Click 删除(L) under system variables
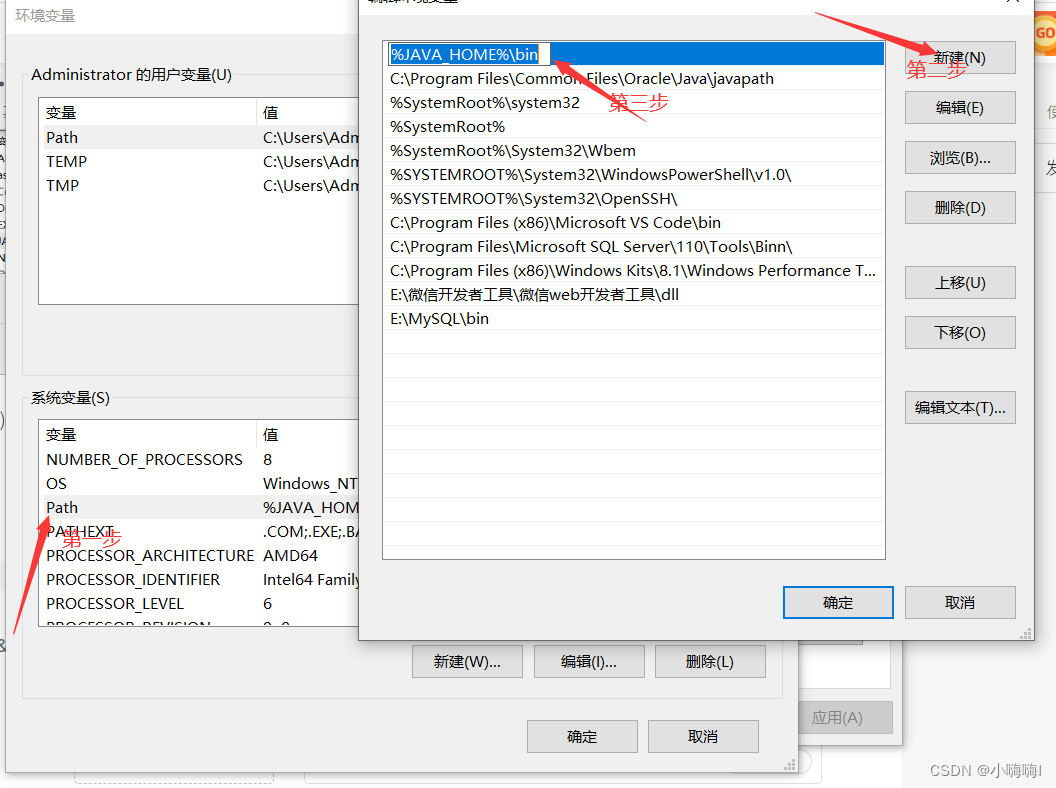Image resolution: width=1056 pixels, height=788 pixels. click(x=710, y=661)
